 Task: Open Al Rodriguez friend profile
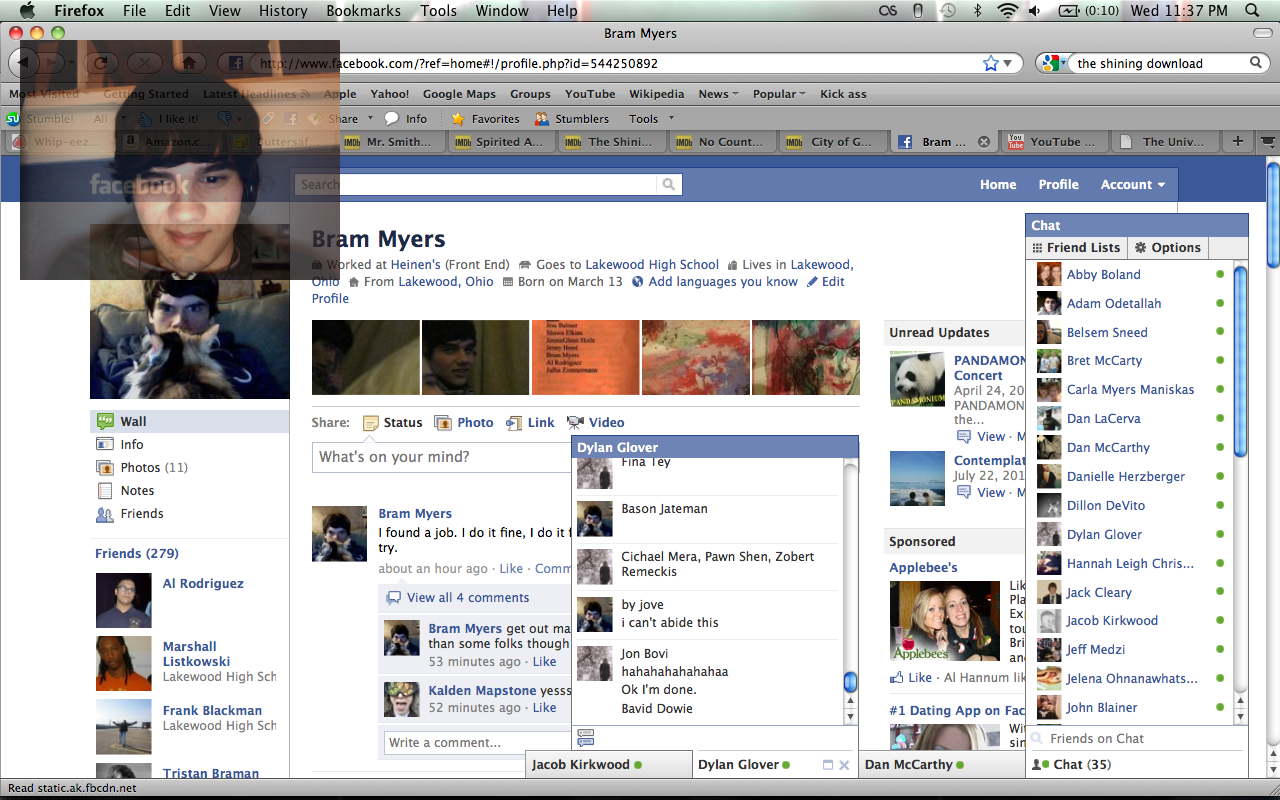(x=203, y=584)
